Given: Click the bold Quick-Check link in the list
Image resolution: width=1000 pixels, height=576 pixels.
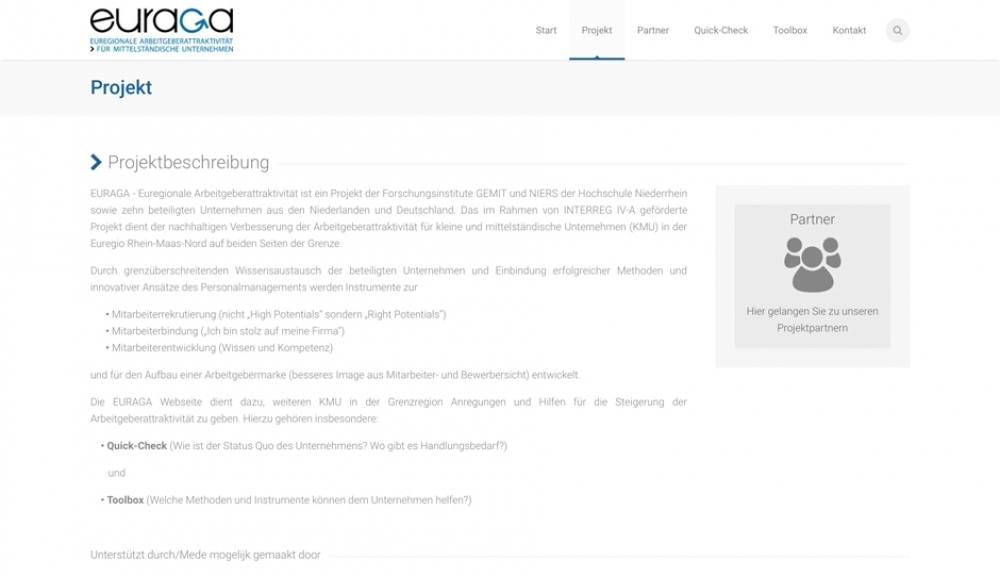Looking at the screenshot, I should [136, 446].
